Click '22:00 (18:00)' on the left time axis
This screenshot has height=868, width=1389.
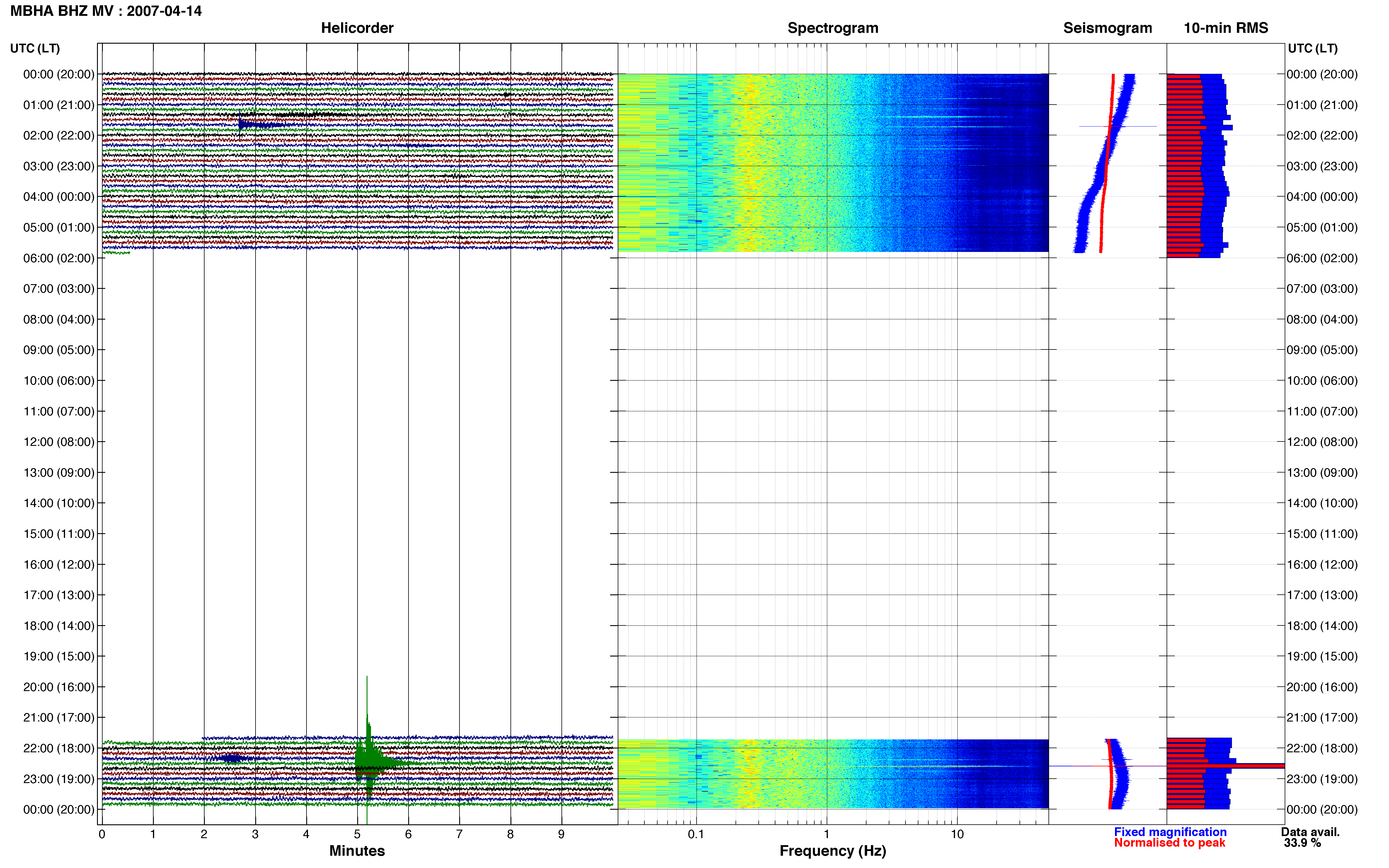59,748
